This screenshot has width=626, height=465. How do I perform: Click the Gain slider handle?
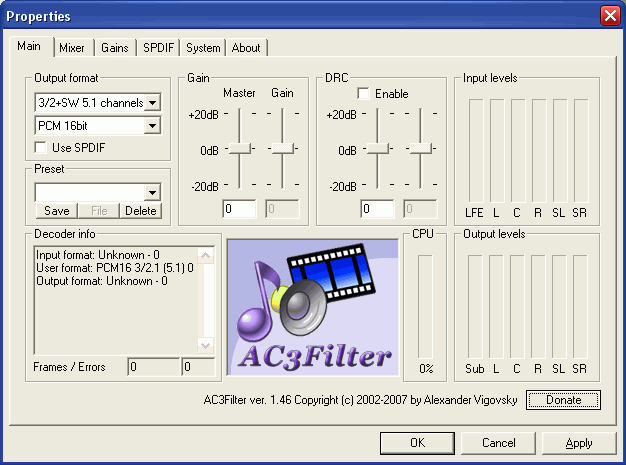282,148
